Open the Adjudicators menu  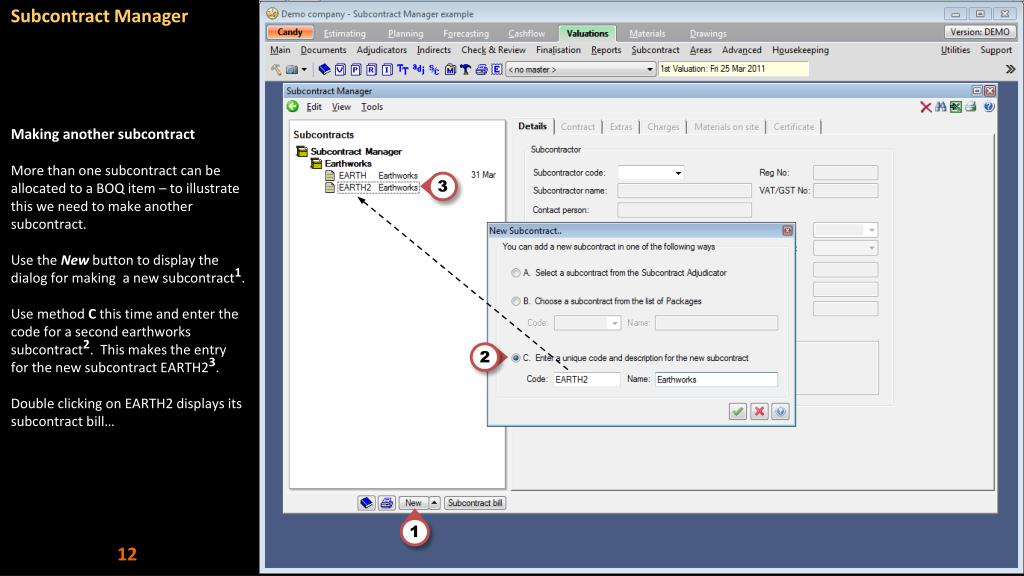(x=381, y=50)
